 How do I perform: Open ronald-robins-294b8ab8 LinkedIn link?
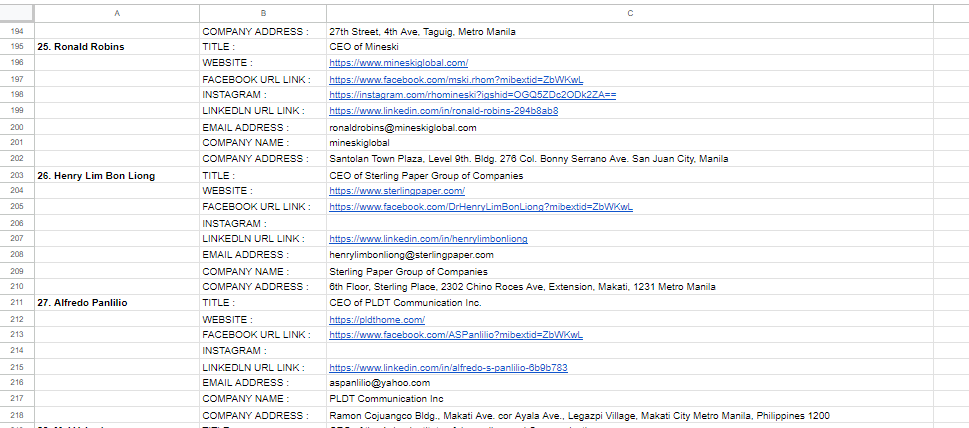(x=444, y=111)
